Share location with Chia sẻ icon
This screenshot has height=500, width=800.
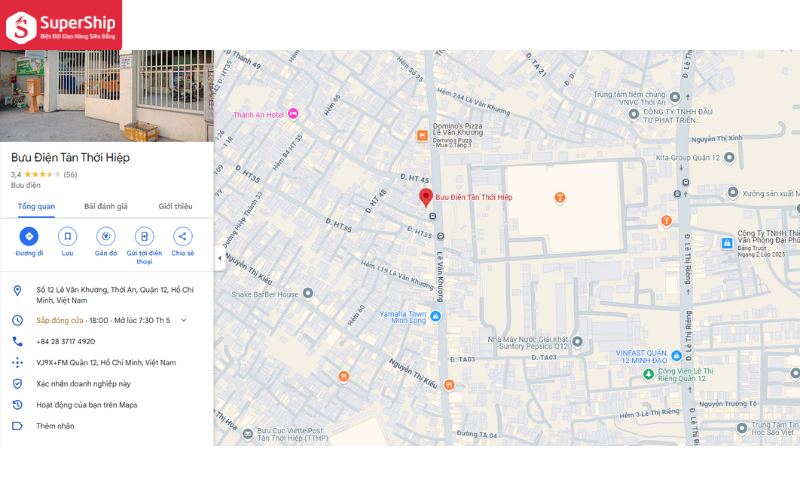pos(183,236)
